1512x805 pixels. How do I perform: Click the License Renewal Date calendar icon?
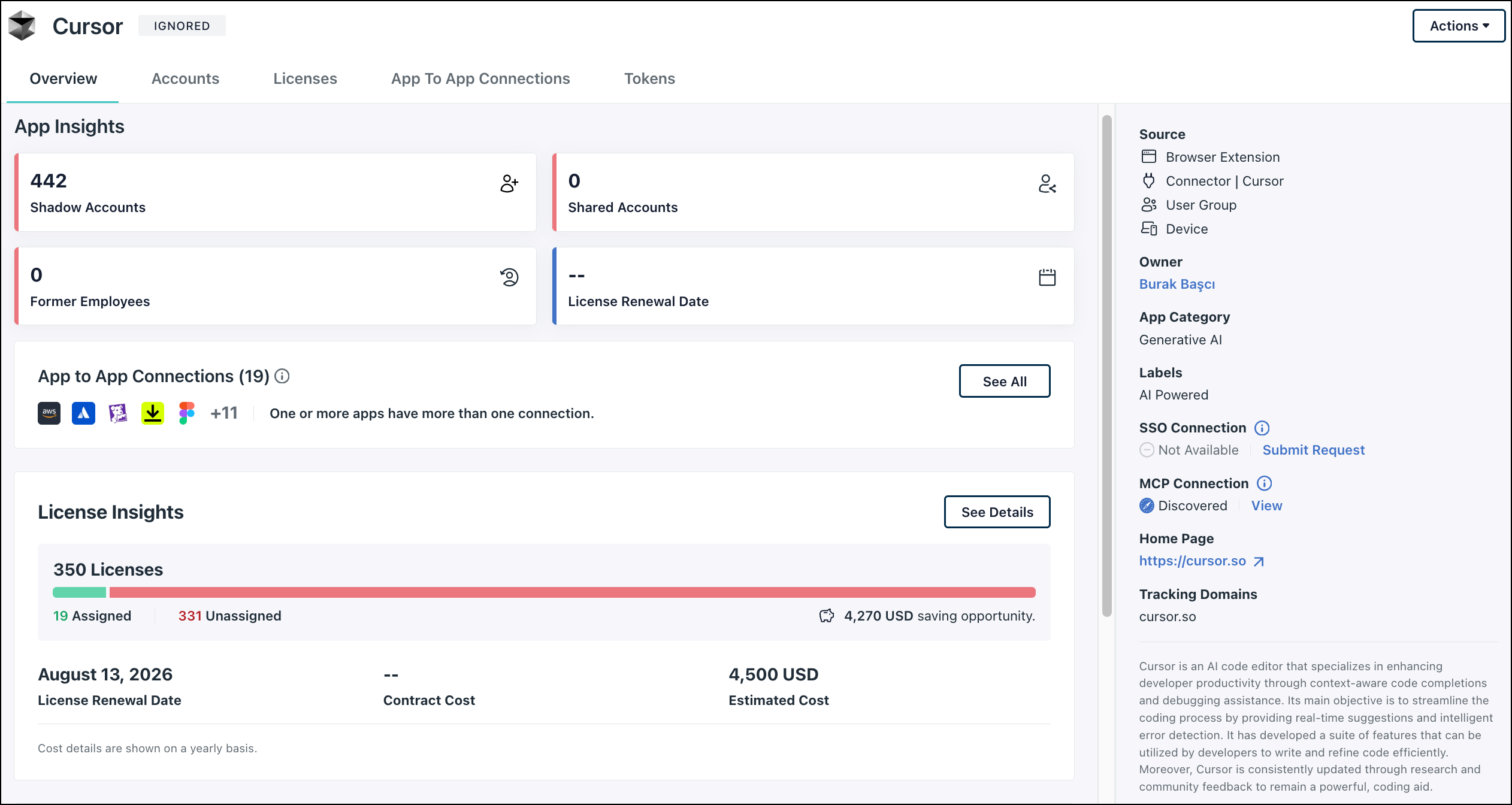pos(1047,277)
